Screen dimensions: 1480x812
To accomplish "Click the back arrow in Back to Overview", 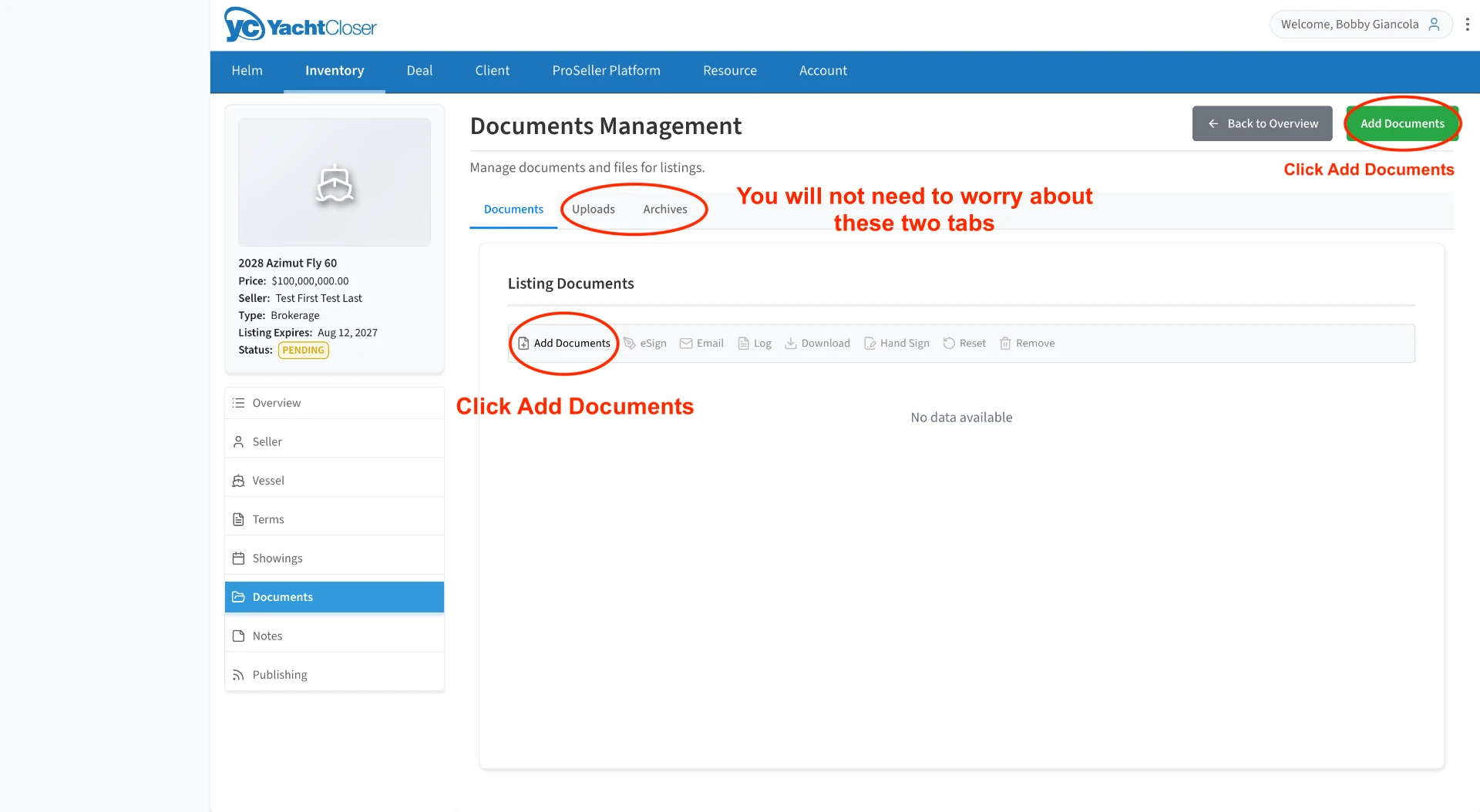I will [1213, 123].
